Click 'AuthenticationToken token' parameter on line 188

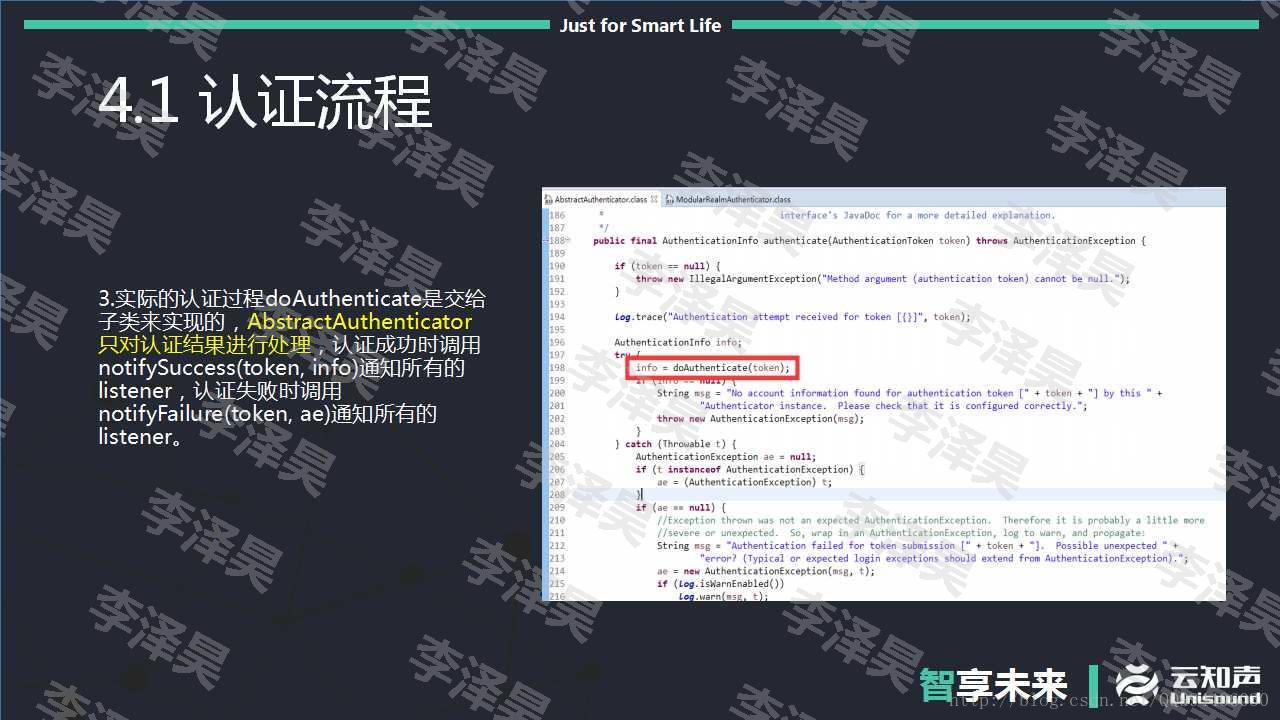pyautogui.click(x=899, y=241)
